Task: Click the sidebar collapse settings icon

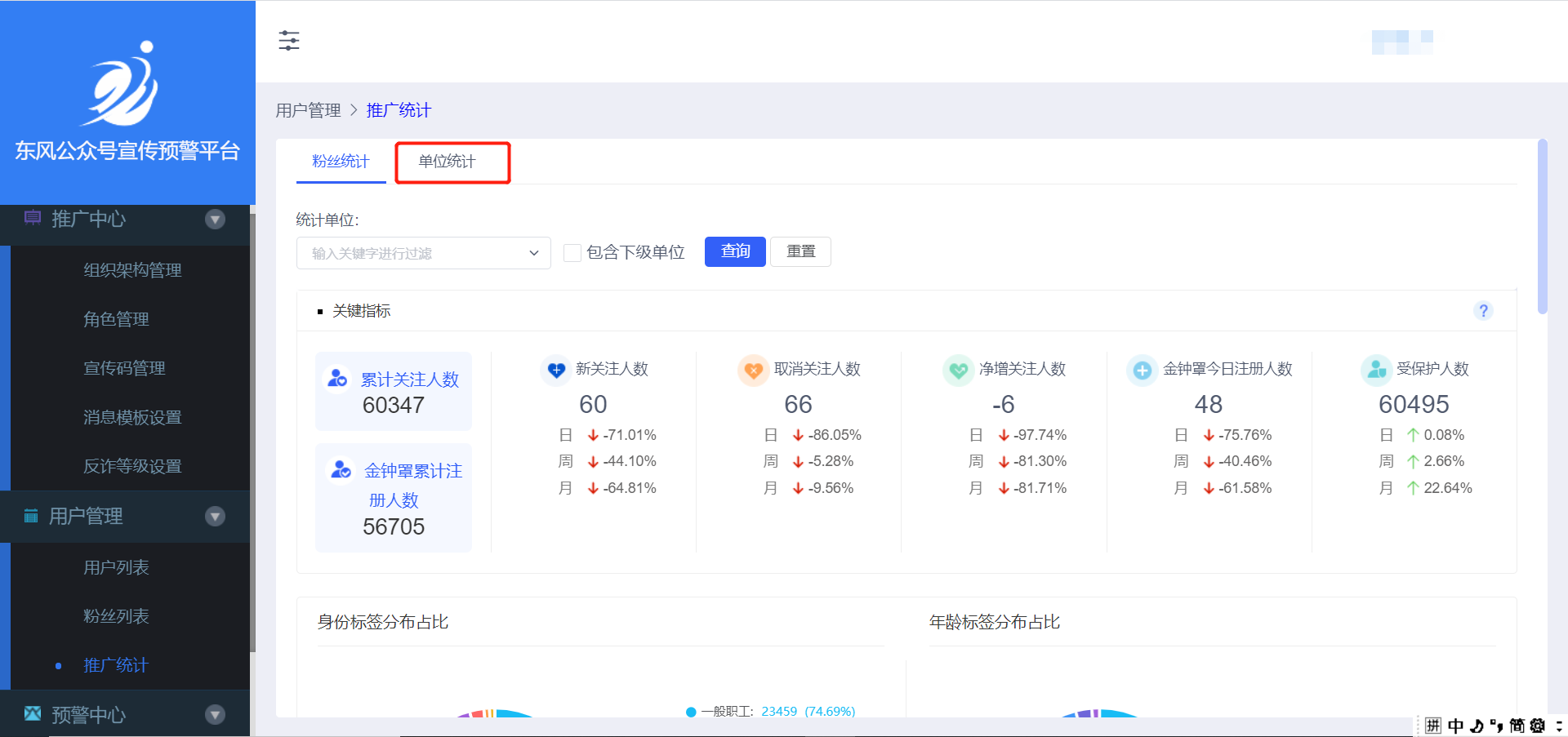Action: (289, 41)
